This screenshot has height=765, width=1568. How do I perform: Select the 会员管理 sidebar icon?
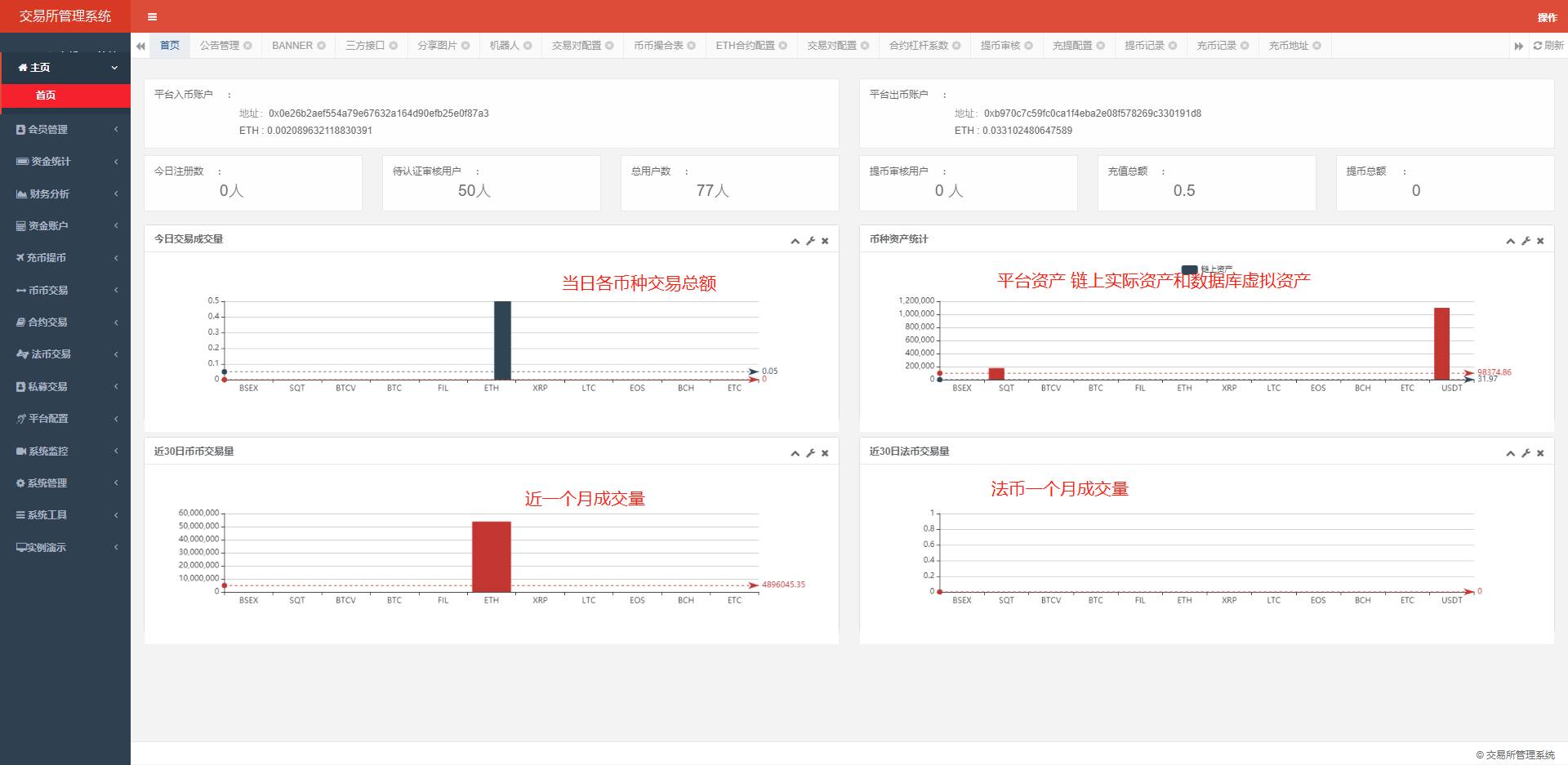pyautogui.click(x=20, y=129)
